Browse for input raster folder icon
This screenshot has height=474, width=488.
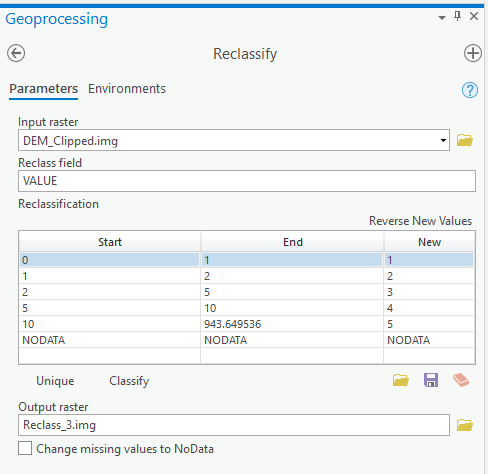(465, 140)
